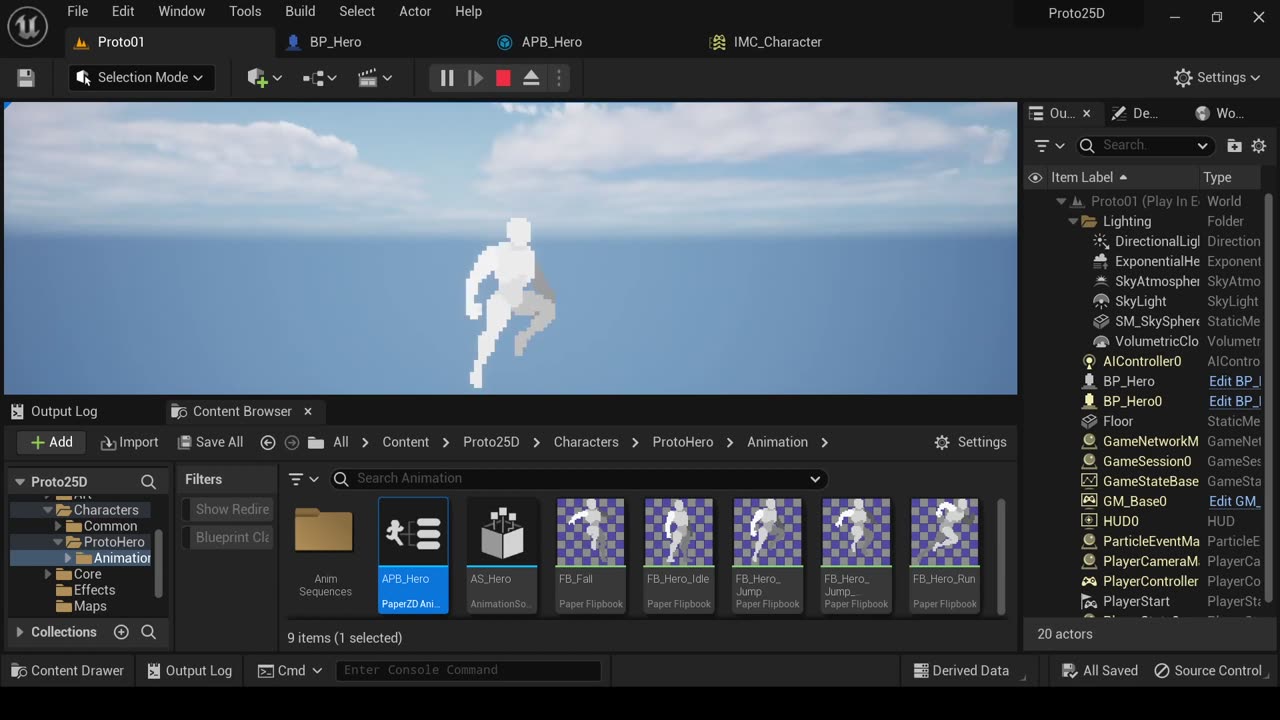Switch to the BP_Hero tab
The height and width of the screenshot is (720, 1280).
tap(335, 42)
